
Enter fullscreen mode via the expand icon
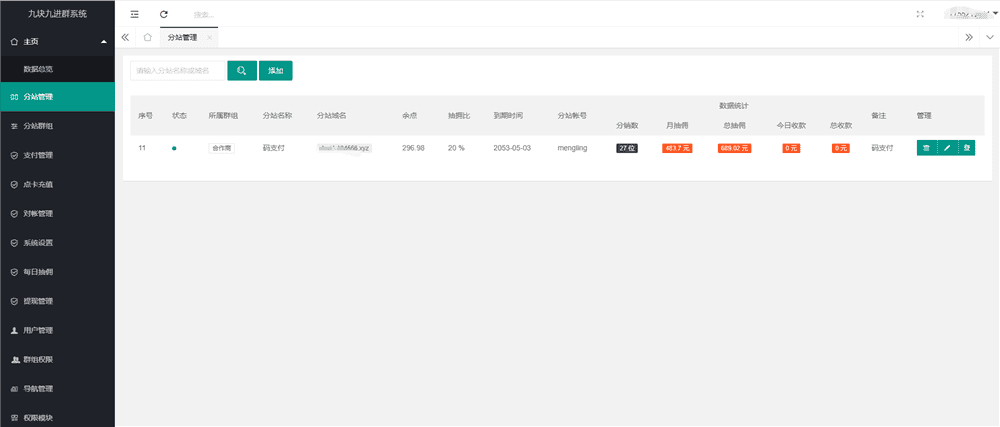[920, 14]
